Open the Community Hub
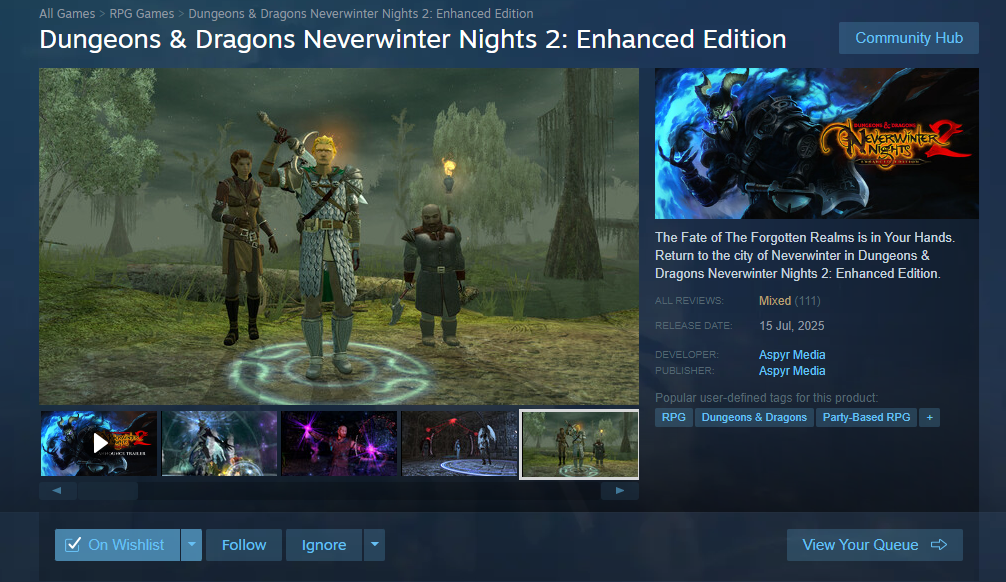Viewport: 1006px width, 582px height. click(908, 38)
